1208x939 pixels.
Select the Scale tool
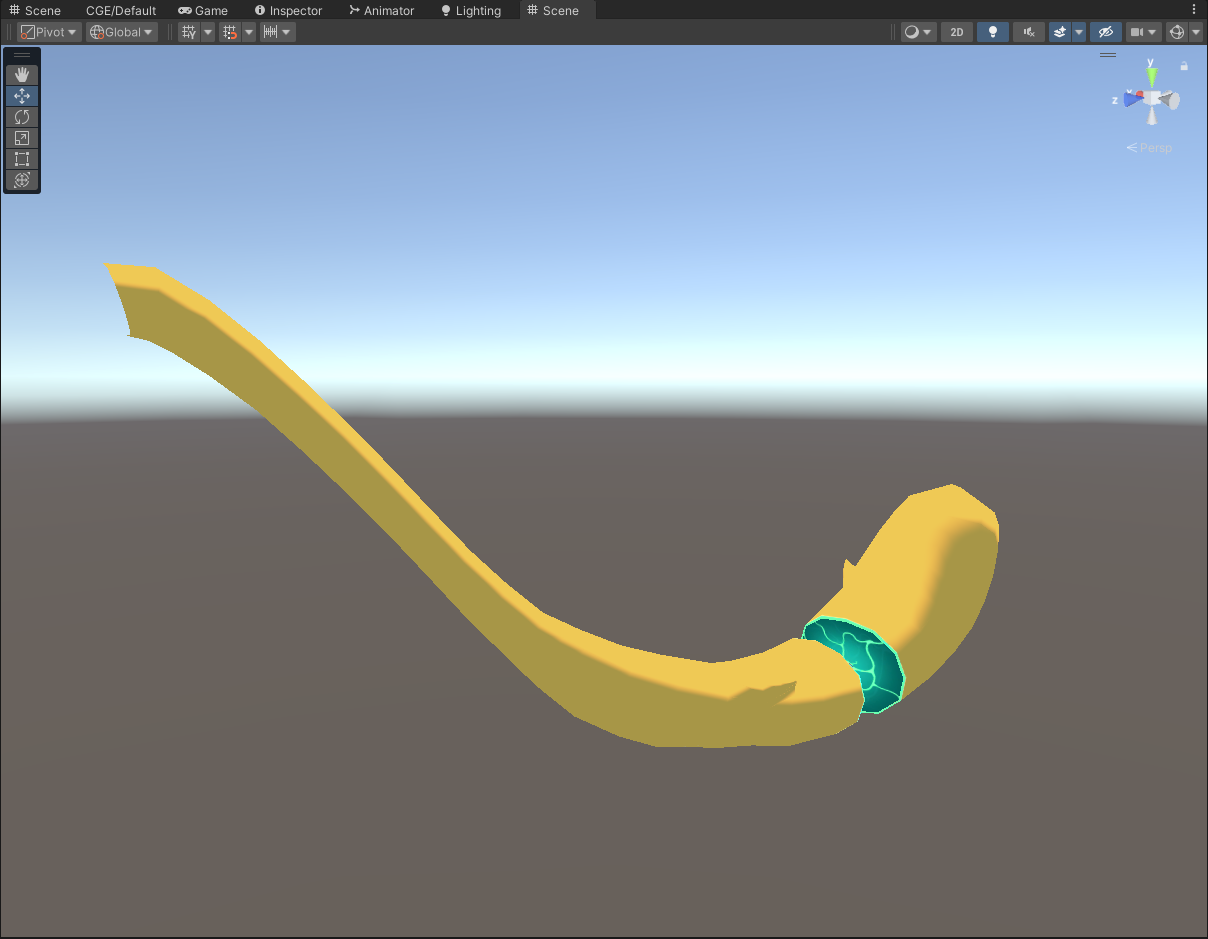pyautogui.click(x=22, y=138)
